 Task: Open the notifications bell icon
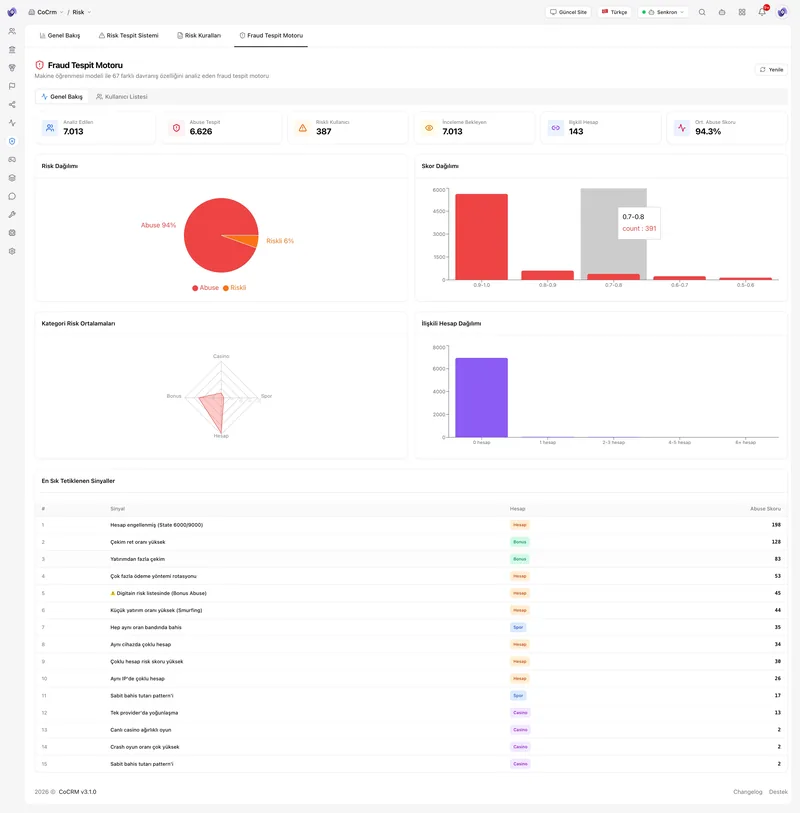(x=762, y=12)
